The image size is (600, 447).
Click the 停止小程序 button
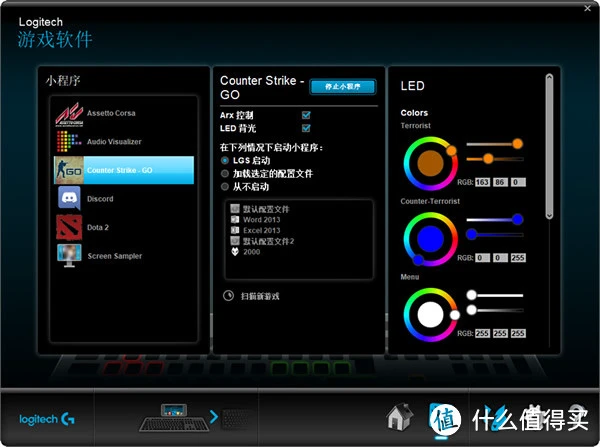click(x=343, y=86)
